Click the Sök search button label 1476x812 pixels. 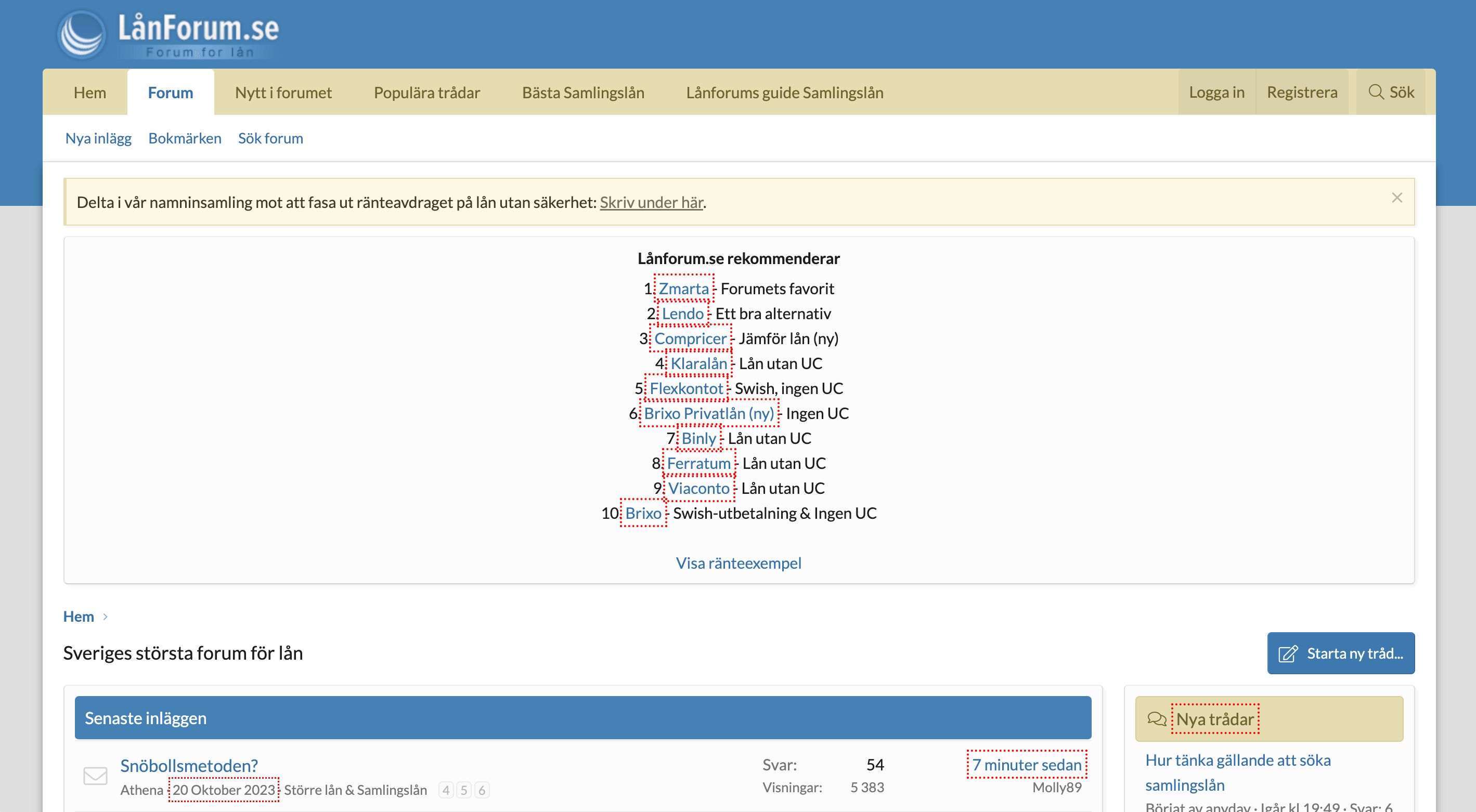click(x=1402, y=92)
